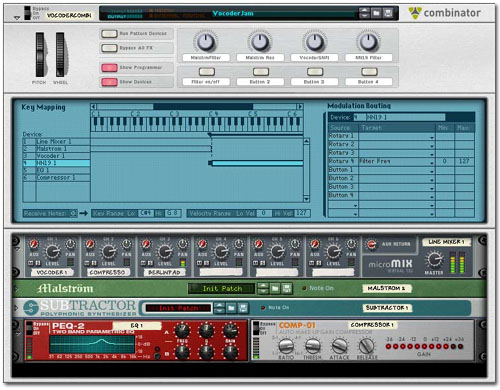Toggle the Show Programmer button
This screenshot has height=390, width=500.
tap(109, 68)
